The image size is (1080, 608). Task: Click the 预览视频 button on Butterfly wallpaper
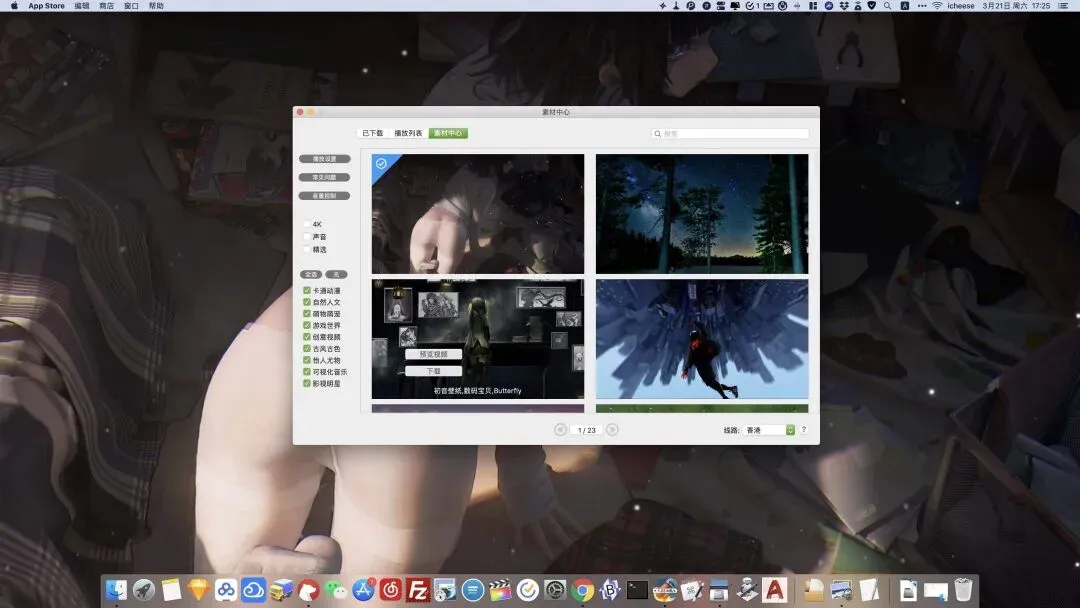tap(433, 354)
